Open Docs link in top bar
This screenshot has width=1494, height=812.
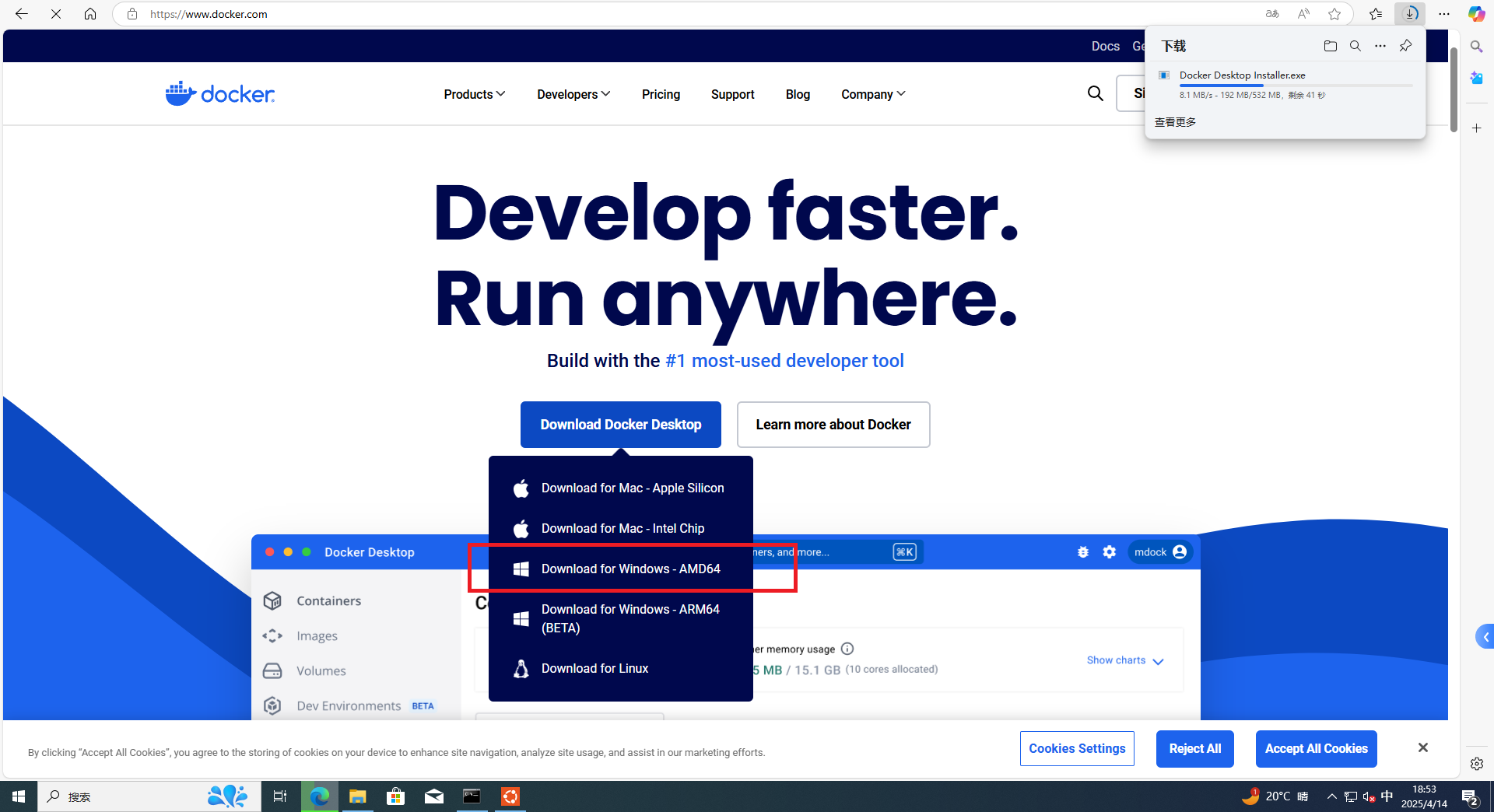1105,46
